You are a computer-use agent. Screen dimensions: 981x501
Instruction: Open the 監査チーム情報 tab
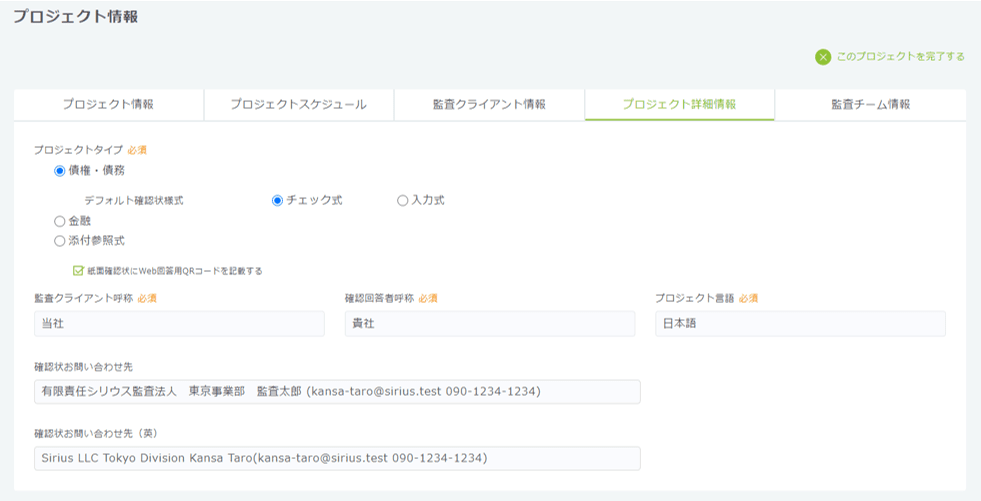point(870,104)
